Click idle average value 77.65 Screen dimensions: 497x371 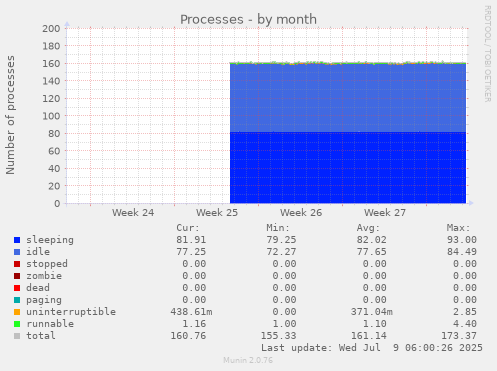click(372, 252)
